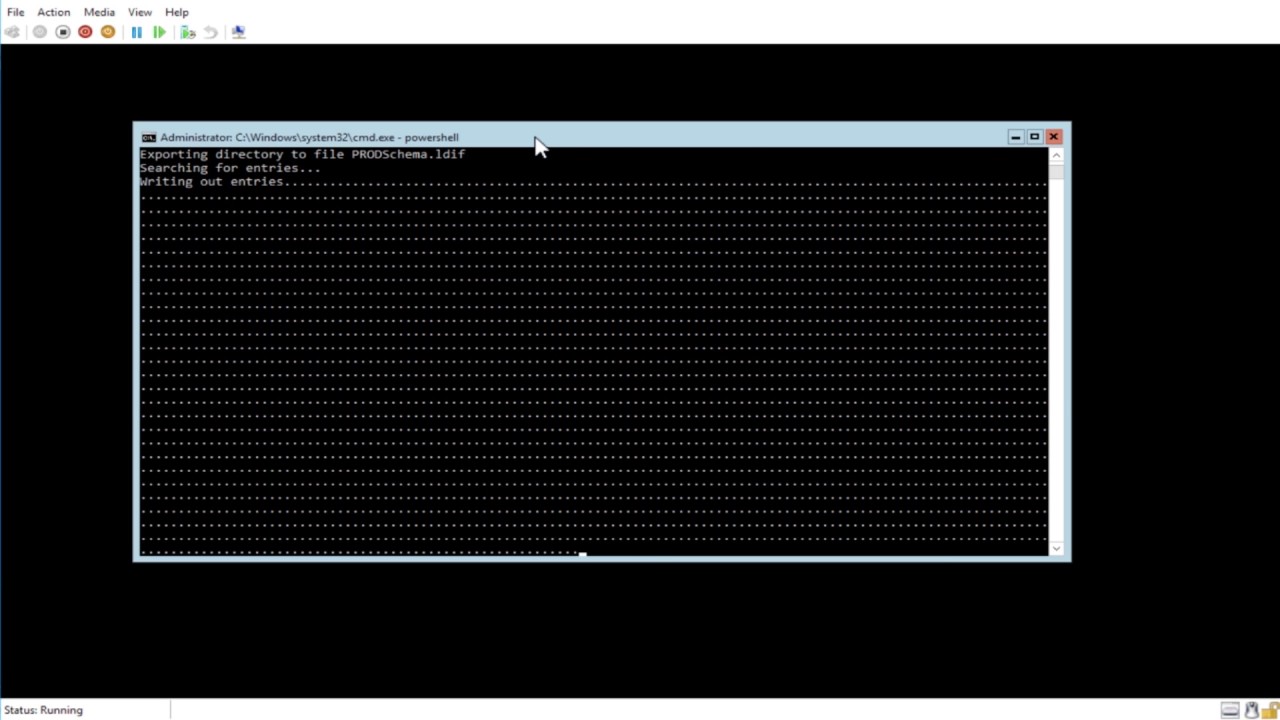
Task: Click the mouse status icon
Action: click(1251, 710)
